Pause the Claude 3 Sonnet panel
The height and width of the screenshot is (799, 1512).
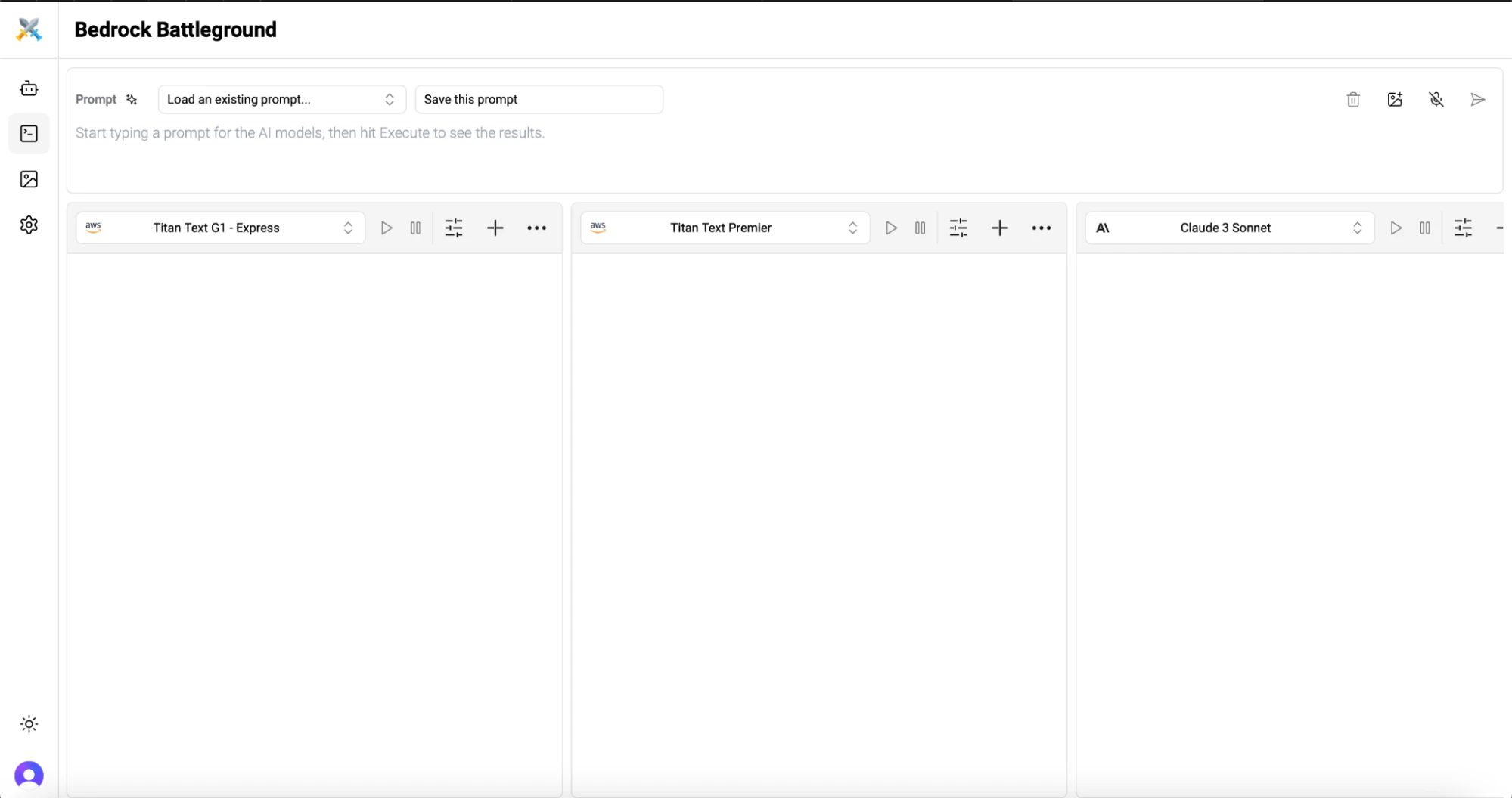point(1425,228)
